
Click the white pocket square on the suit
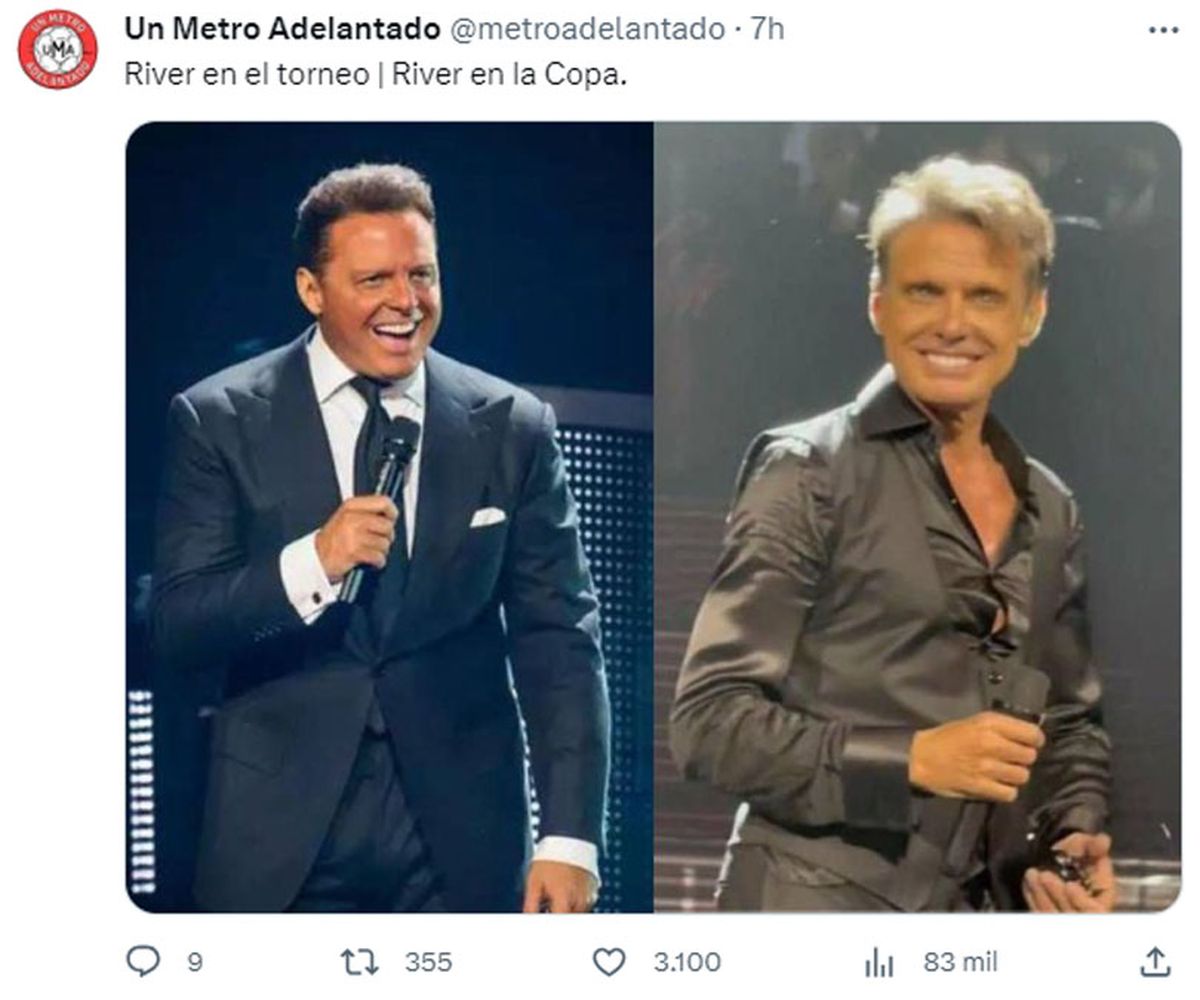(x=488, y=516)
